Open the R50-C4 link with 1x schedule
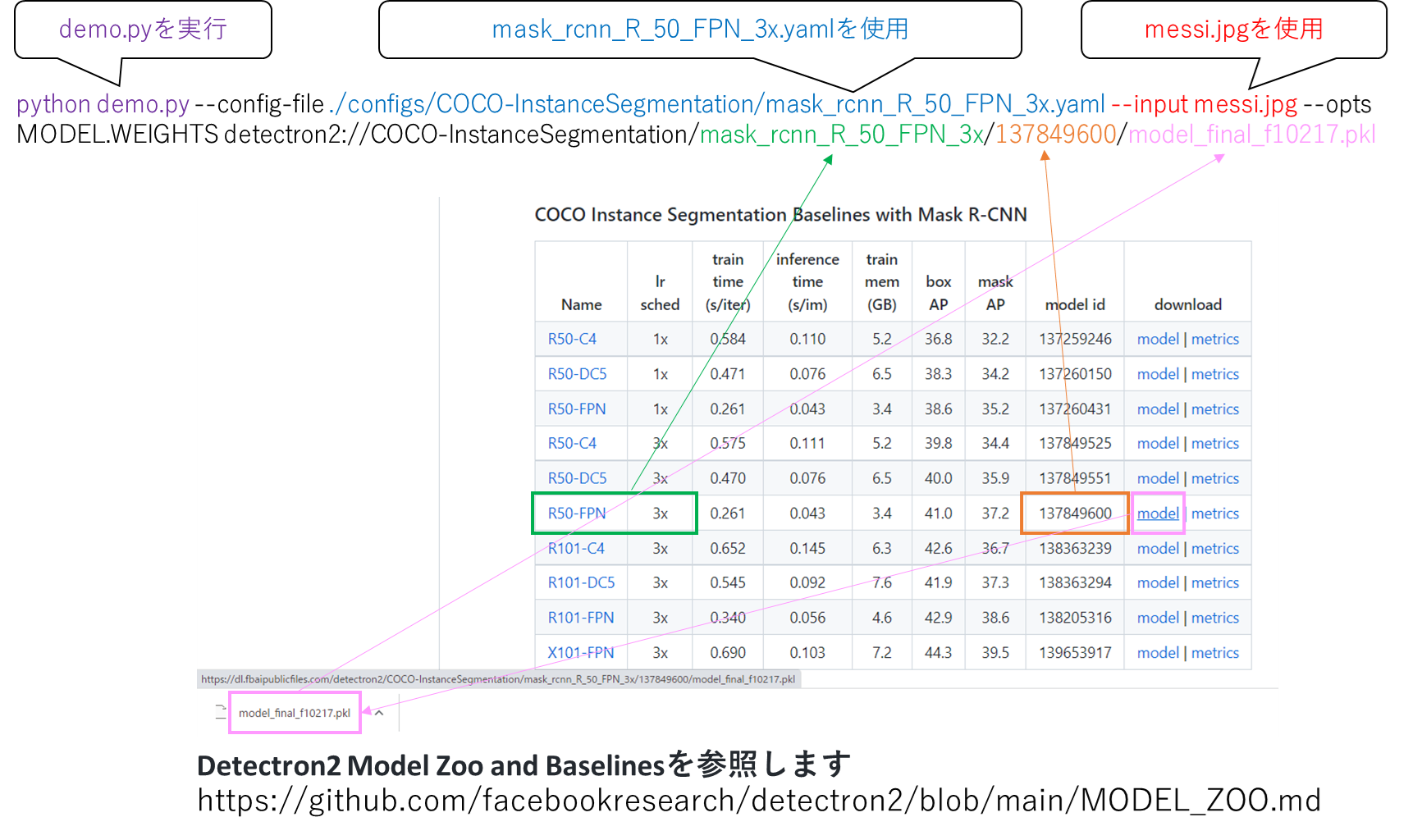Screen dimensions: 1422x840 point(572,339)
